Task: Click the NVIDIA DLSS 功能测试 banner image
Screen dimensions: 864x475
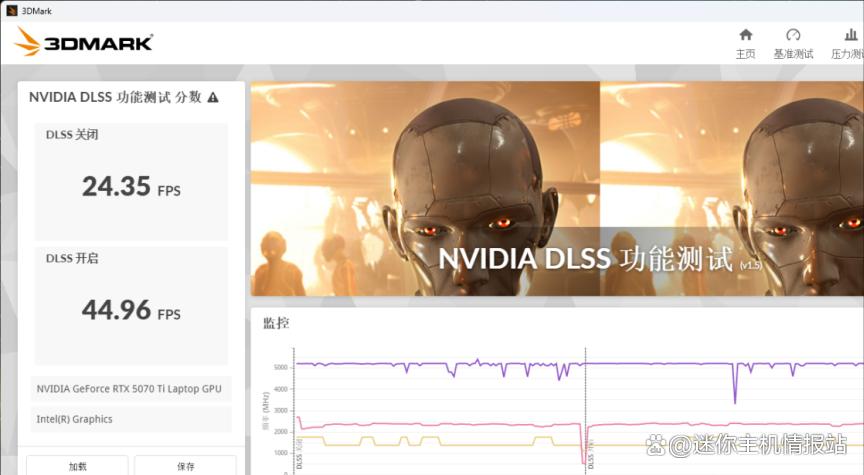Action: (x=557, y=188)
